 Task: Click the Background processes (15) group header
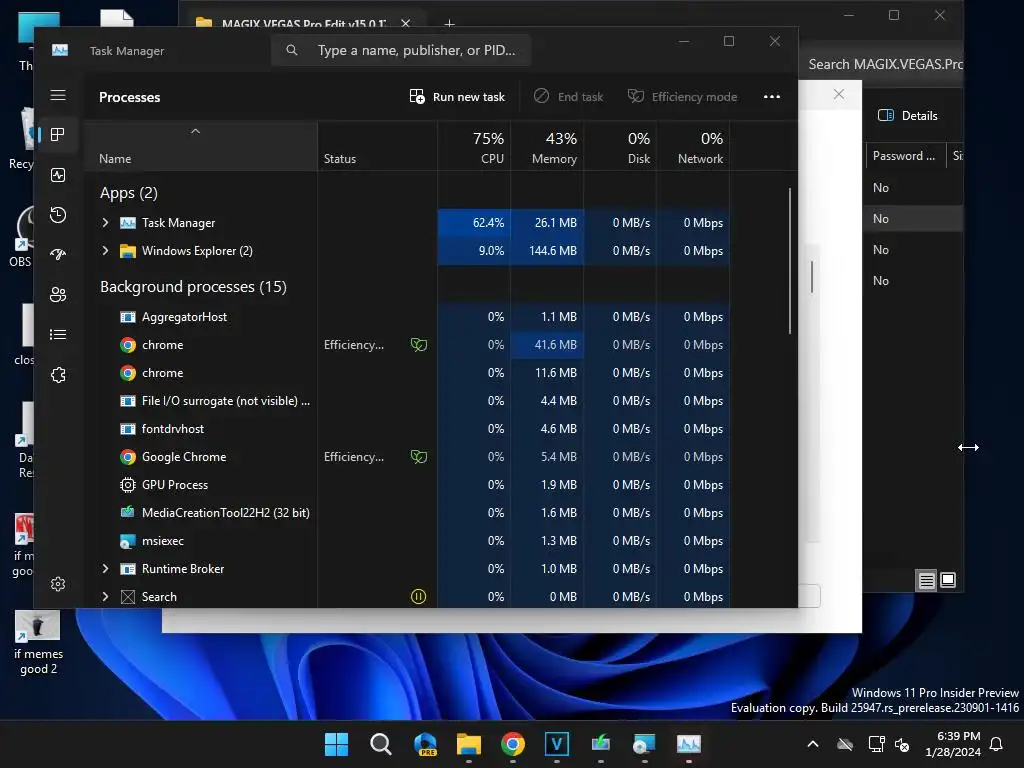click(x=193, y=287)
